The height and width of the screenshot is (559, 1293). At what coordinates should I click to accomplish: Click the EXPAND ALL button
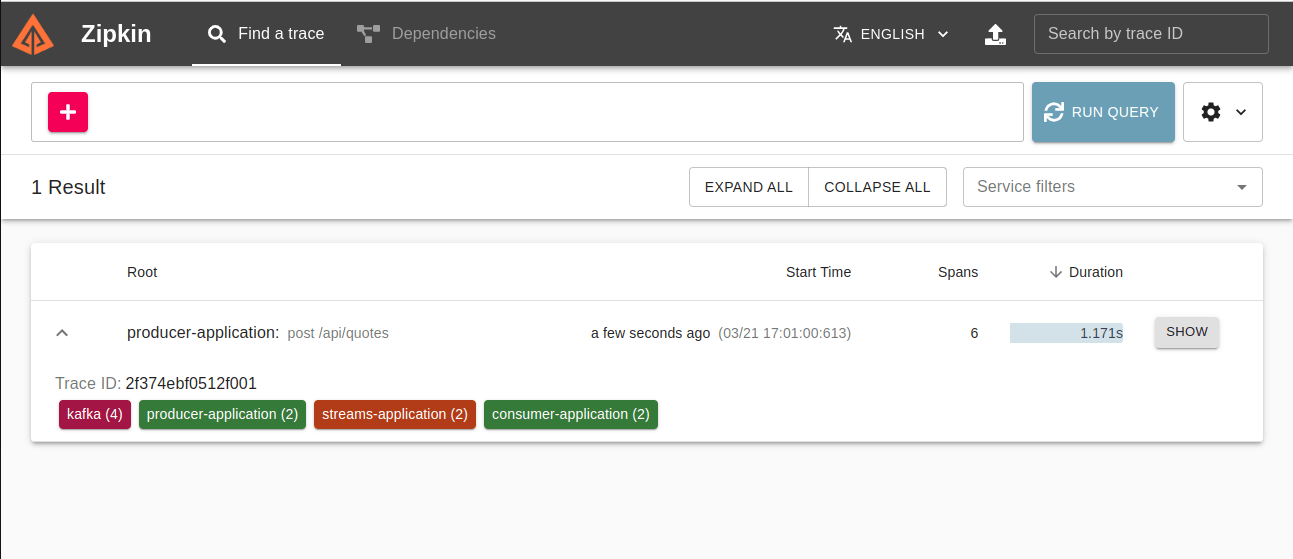click(x=749, y=187)
